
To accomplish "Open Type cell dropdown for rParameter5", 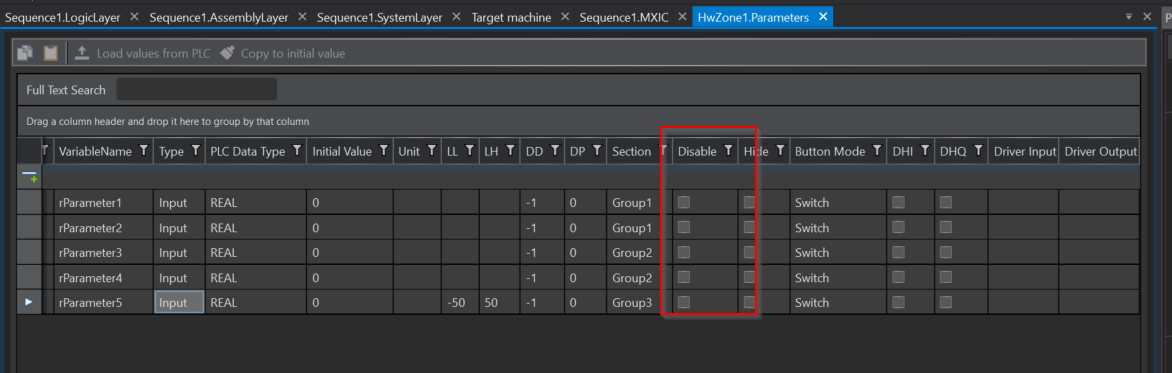I will [x=179, y=303].
